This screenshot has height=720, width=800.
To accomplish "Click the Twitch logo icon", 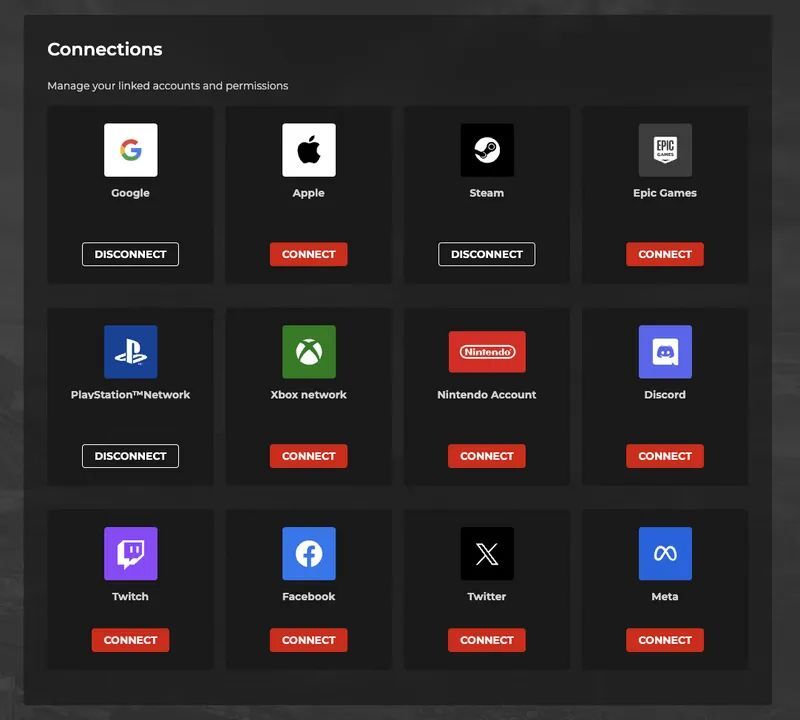I will click(131, 554).
